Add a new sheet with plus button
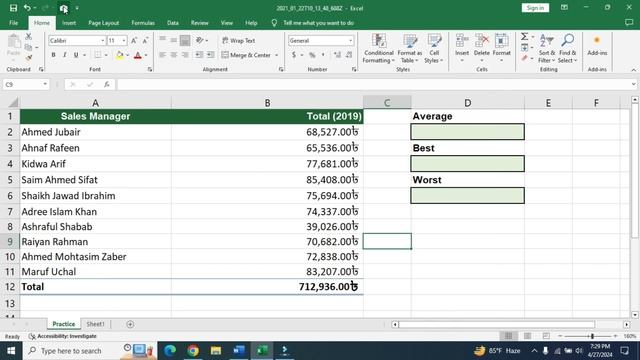The width and height of the screenshot is (640, 360). [x=130, y=324]
